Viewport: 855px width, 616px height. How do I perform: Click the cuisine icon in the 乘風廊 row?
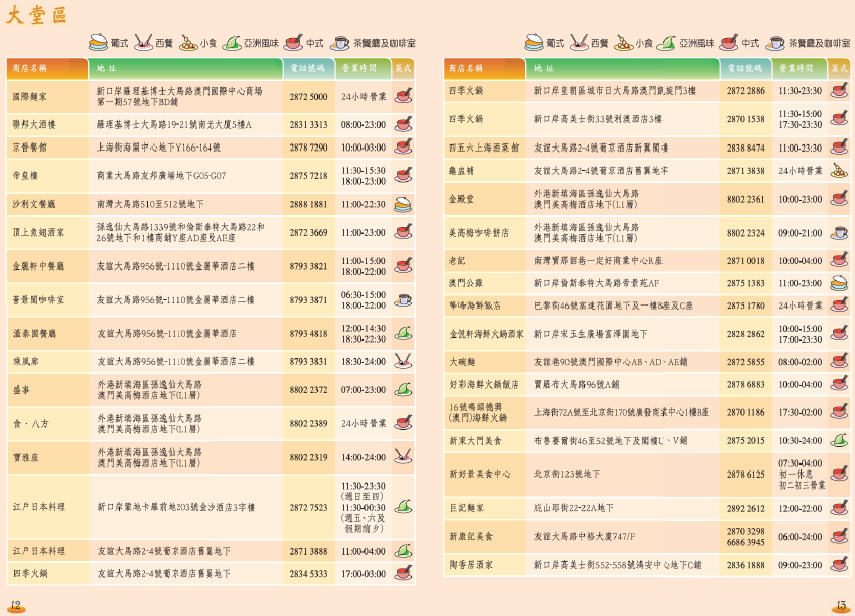point(403,361)
